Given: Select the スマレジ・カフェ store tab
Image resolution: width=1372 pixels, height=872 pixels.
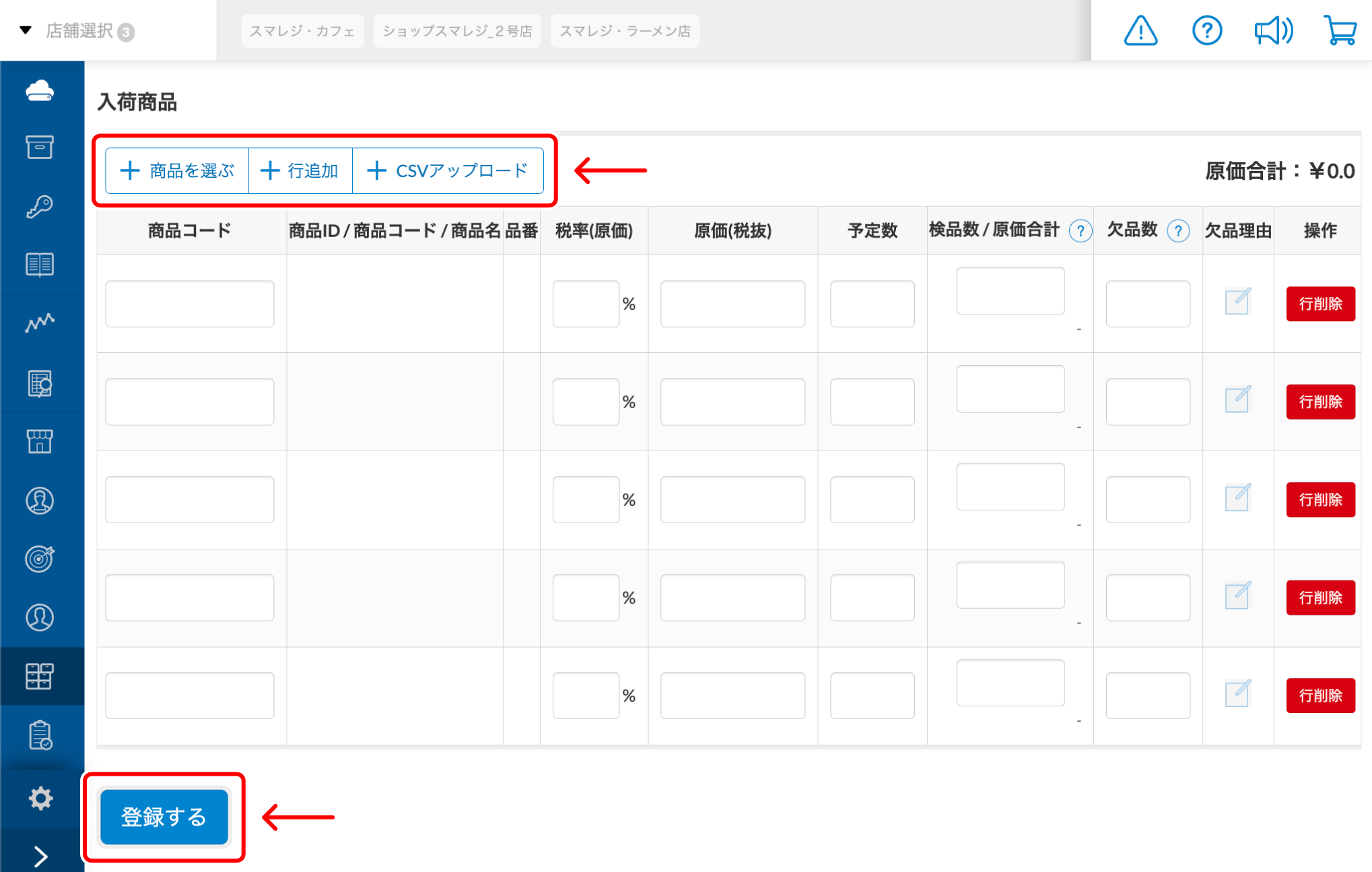Looking at the screenshot, I should click(302, 31).
